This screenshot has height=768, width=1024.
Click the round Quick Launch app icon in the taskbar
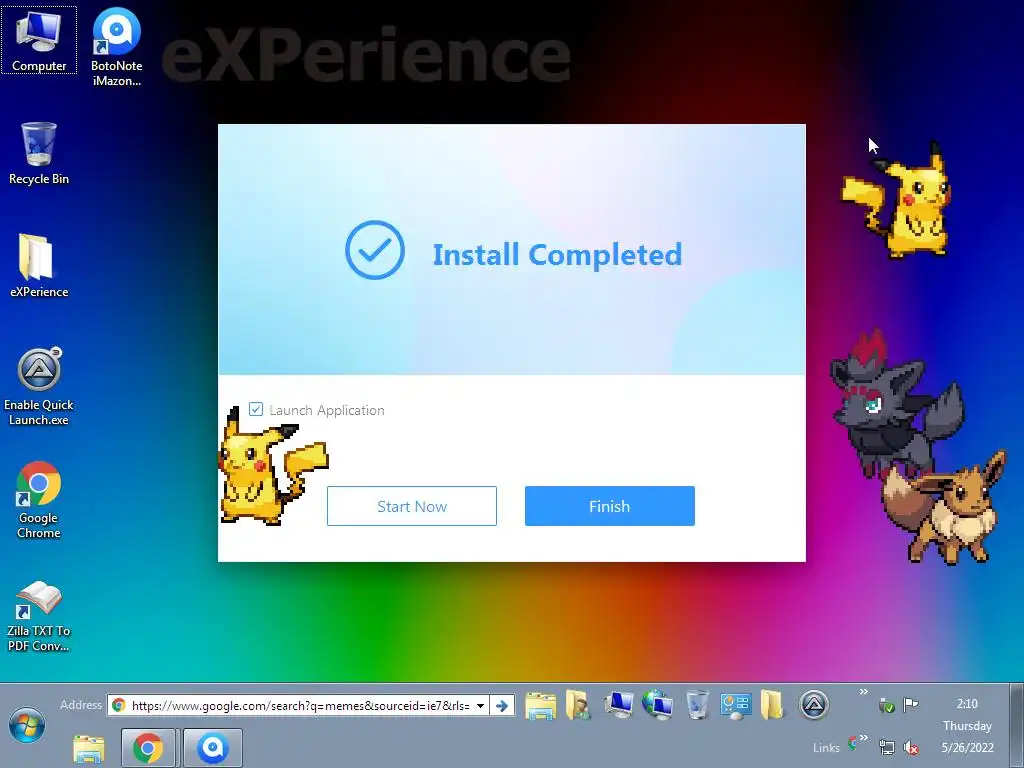(x=814, y=705)
